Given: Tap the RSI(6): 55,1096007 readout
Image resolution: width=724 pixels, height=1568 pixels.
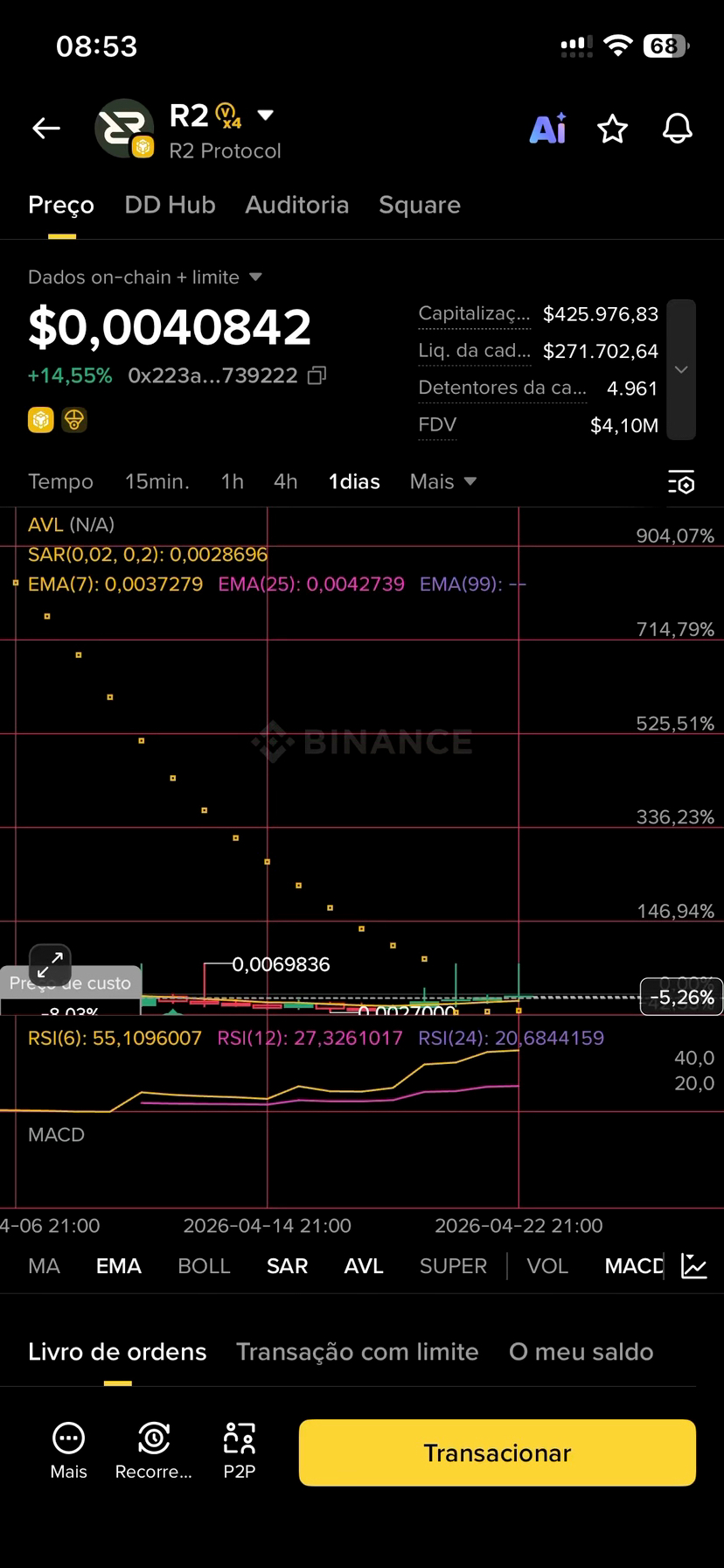Looking at the screenshot, I should (x=115, y=1038).
